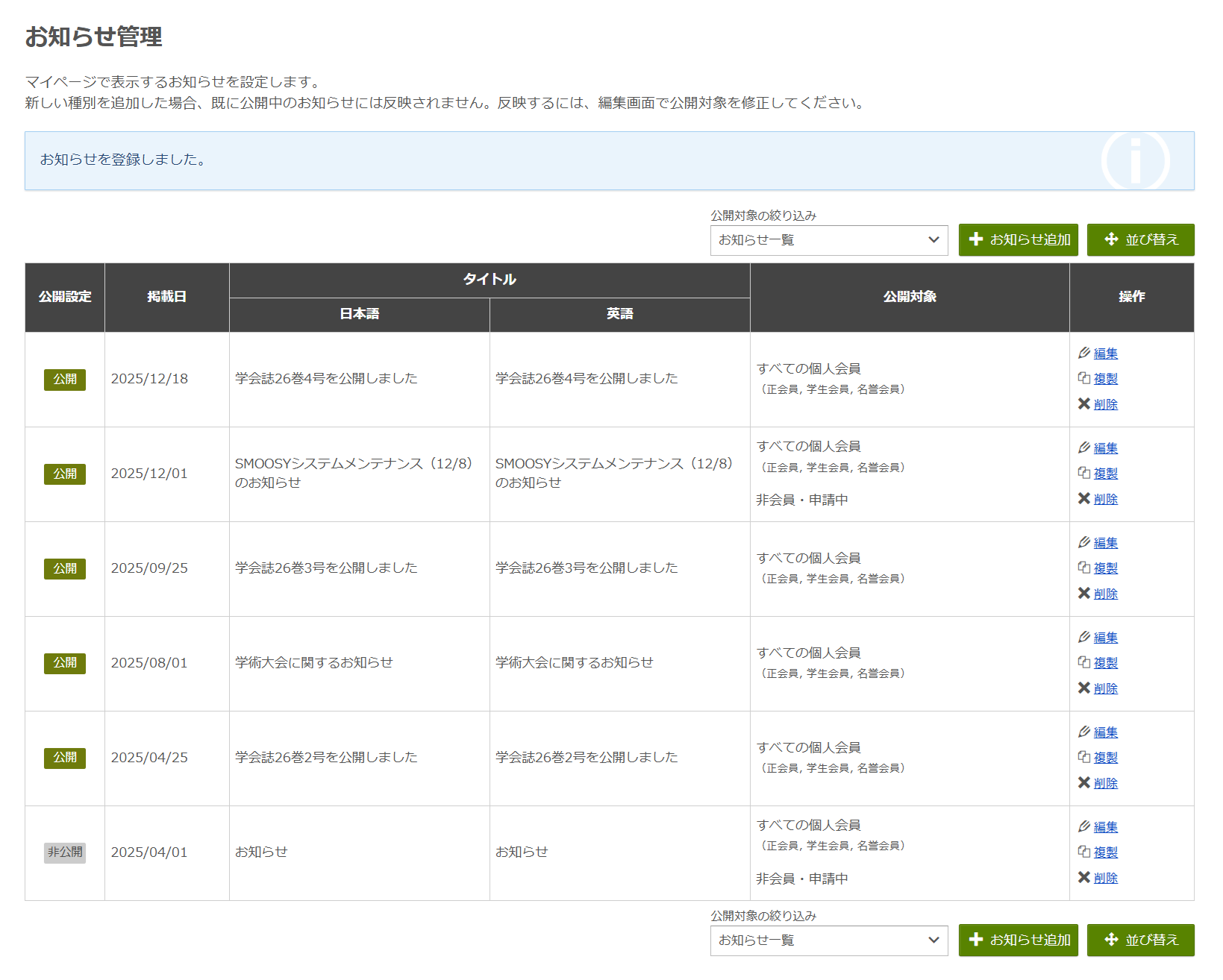Open the edit icon for 学術大会に関するお知らせ
The width and height of the screenshot is (1223, 980).
(x=1086, y=637)
